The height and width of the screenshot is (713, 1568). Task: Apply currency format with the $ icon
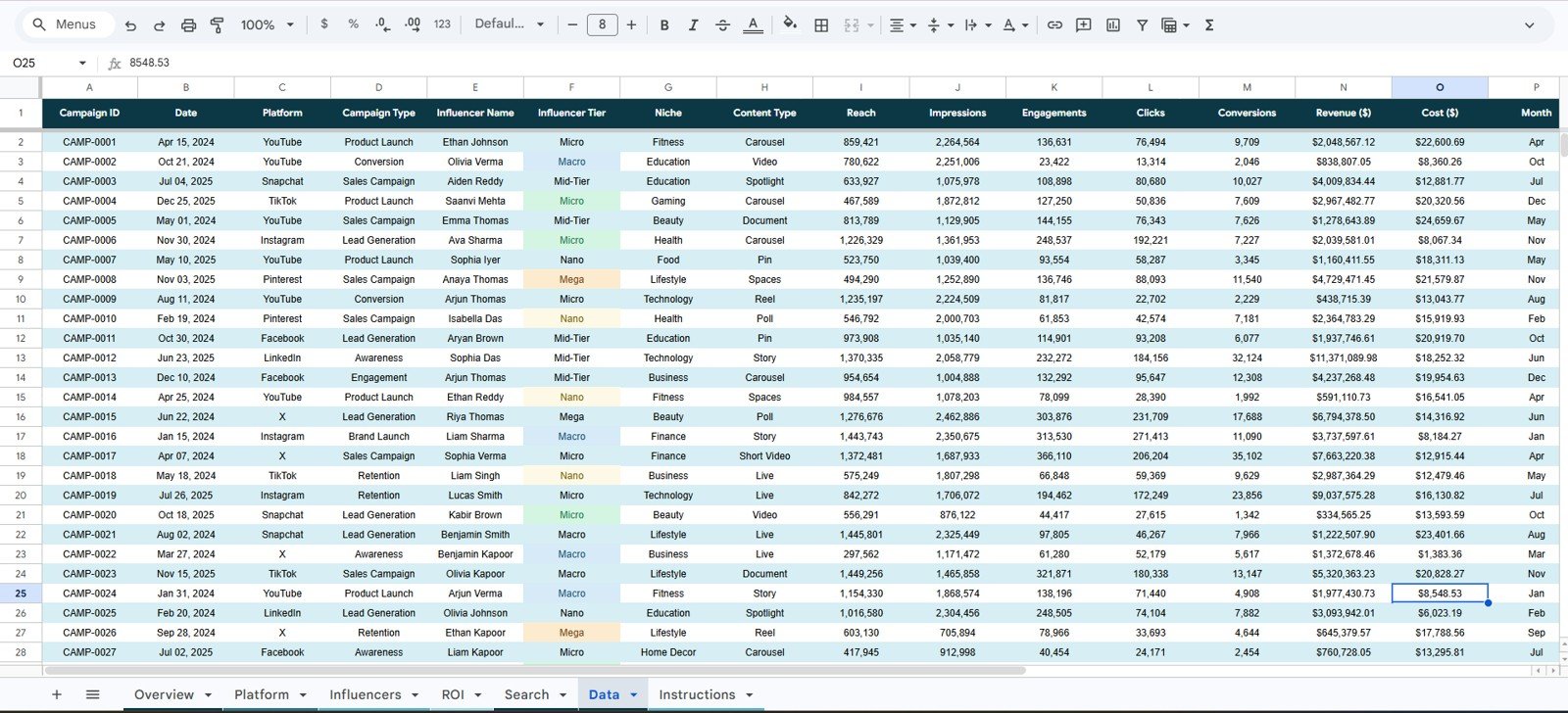[324, 24]
